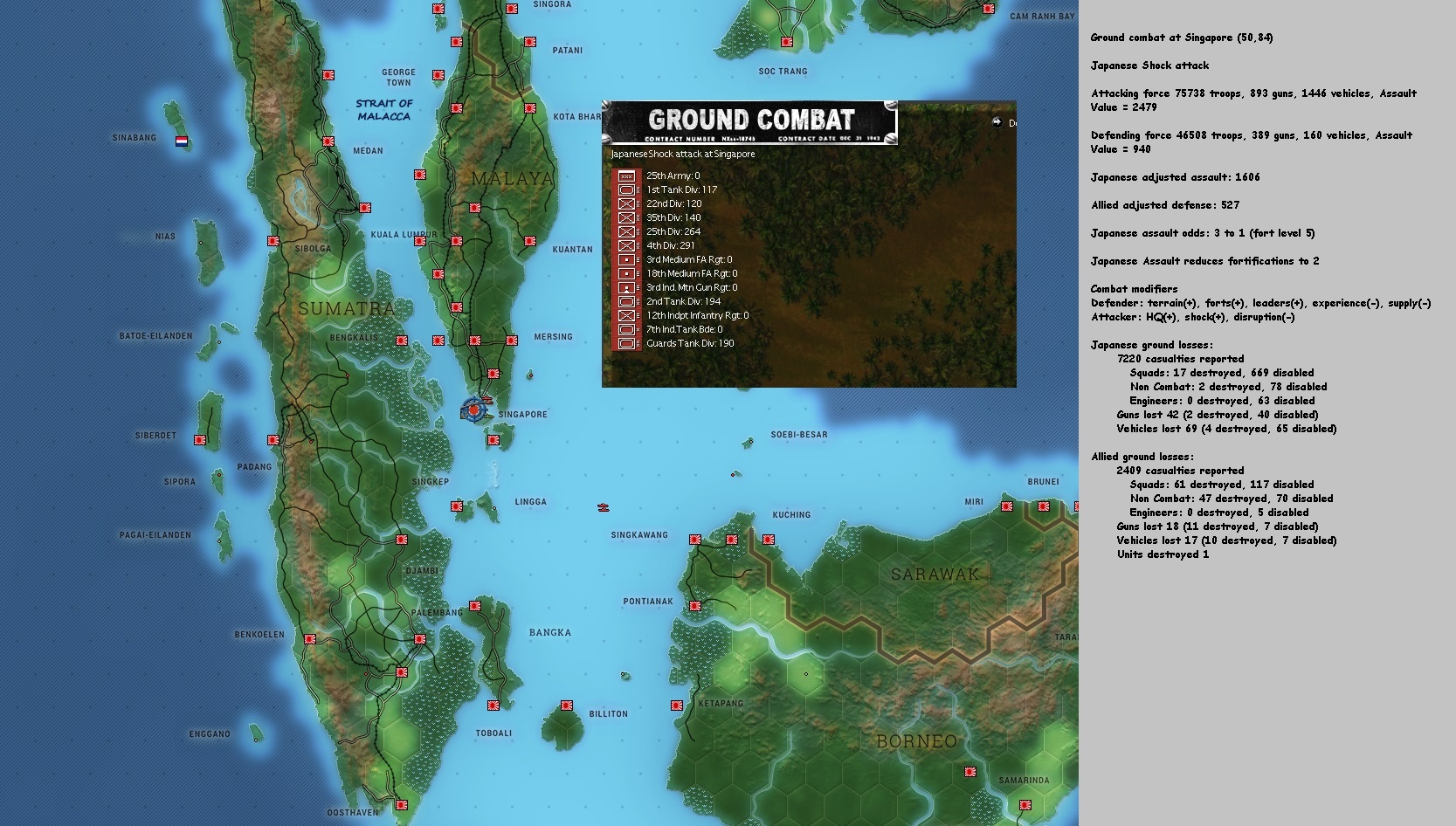Select the Japanese base flag beside George Town
1456x826 pixels.
tap(438, 76)
